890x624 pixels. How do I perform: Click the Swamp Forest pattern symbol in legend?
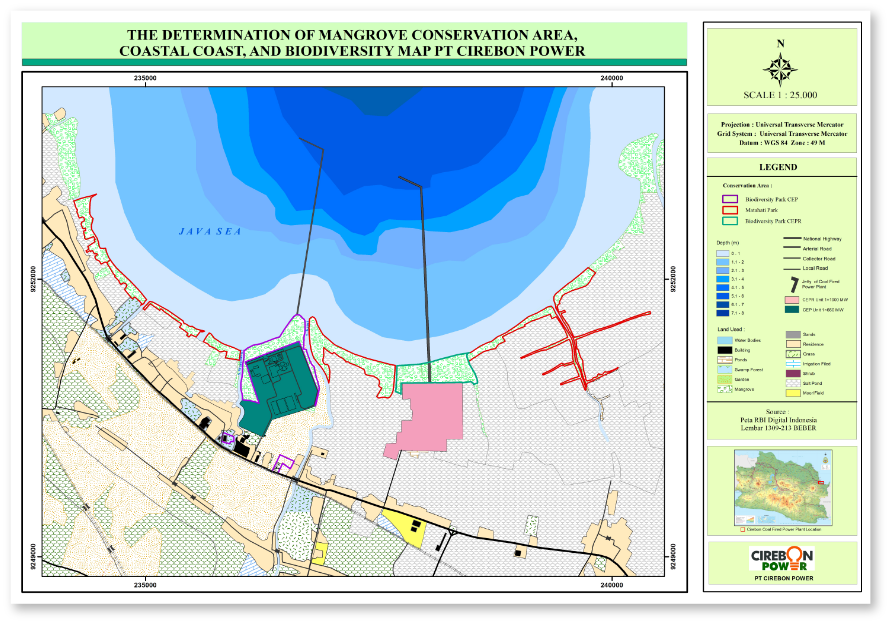click(x=725, y=370)
